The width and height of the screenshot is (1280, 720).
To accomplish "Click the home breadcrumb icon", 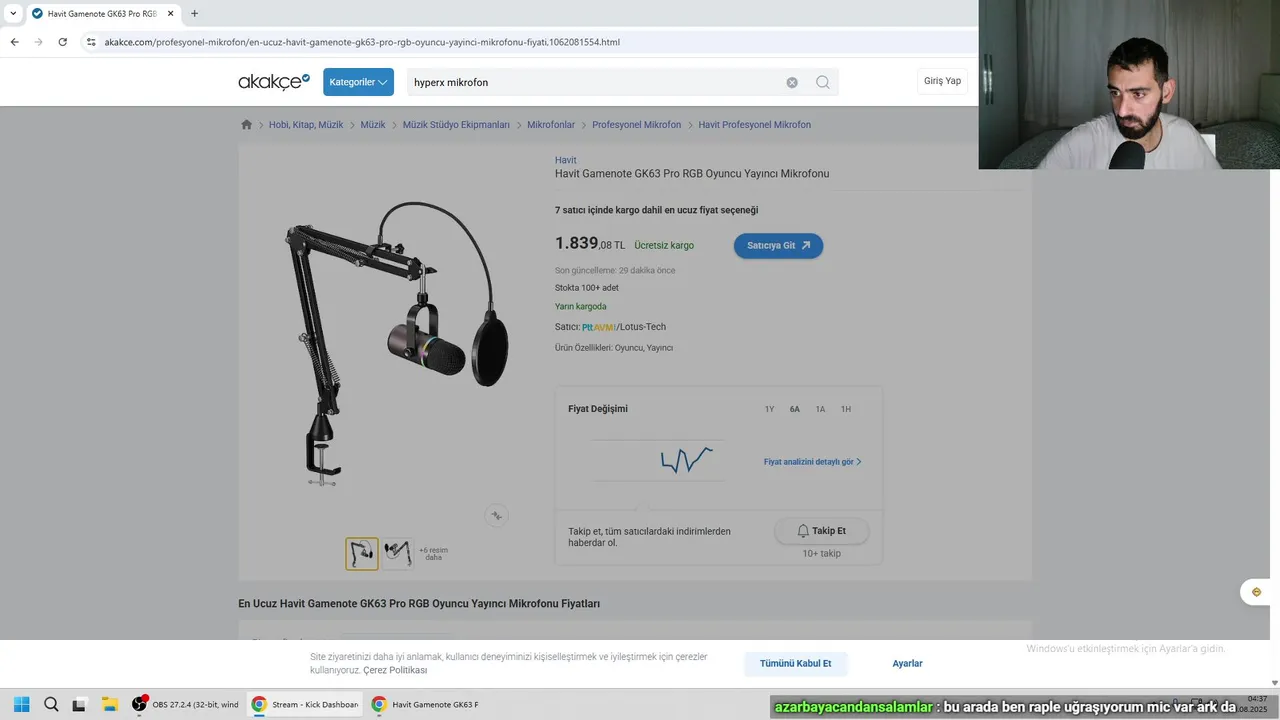I will click(247, 125).
